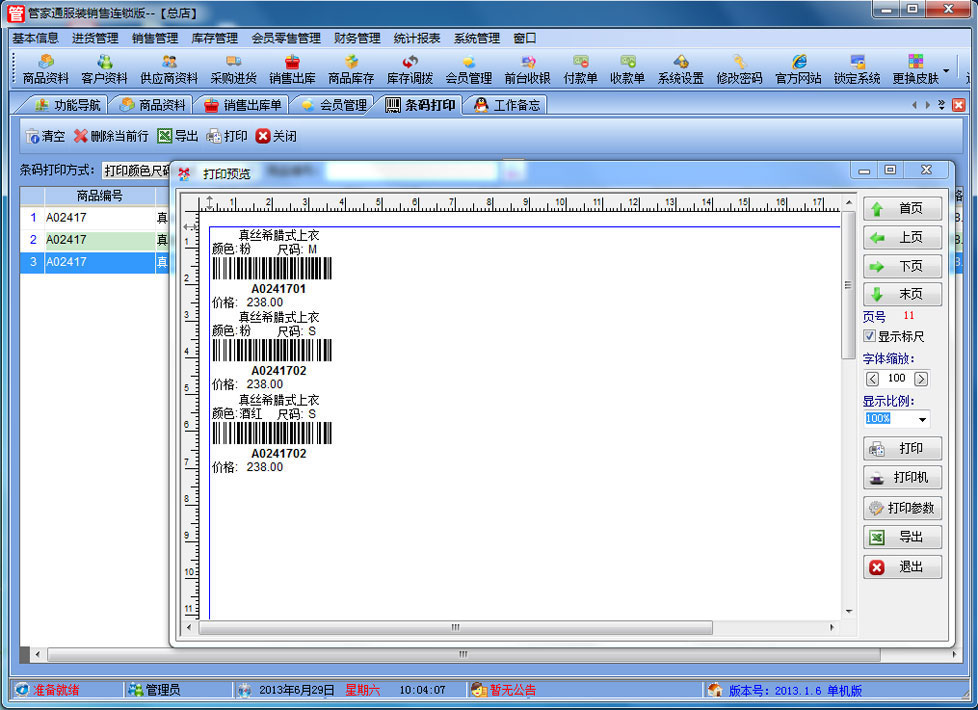Image resolution: width=978 pixels, height=710 pixels.
Task: Open the 条码打印方式 combo box
Action: pos(135,170)
